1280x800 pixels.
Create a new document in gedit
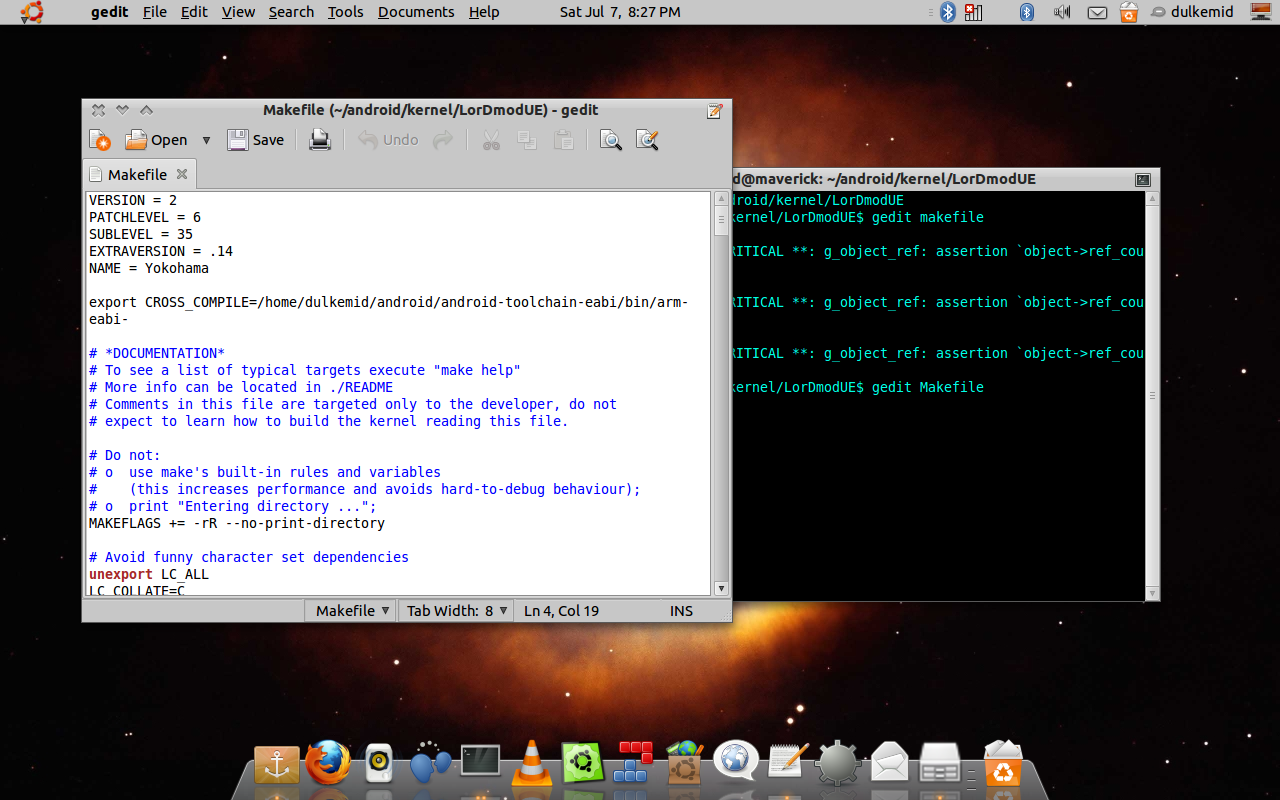pos(100,140)
